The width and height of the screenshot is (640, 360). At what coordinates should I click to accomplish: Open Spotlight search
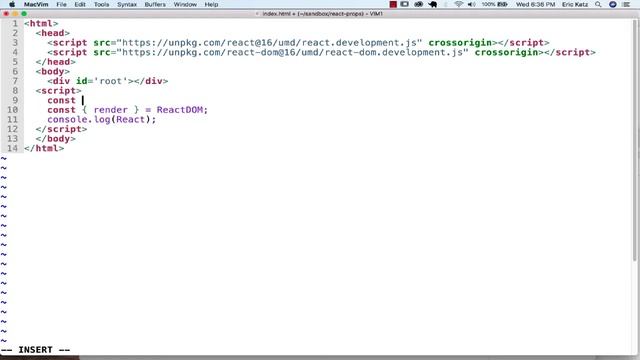point(598,4)
